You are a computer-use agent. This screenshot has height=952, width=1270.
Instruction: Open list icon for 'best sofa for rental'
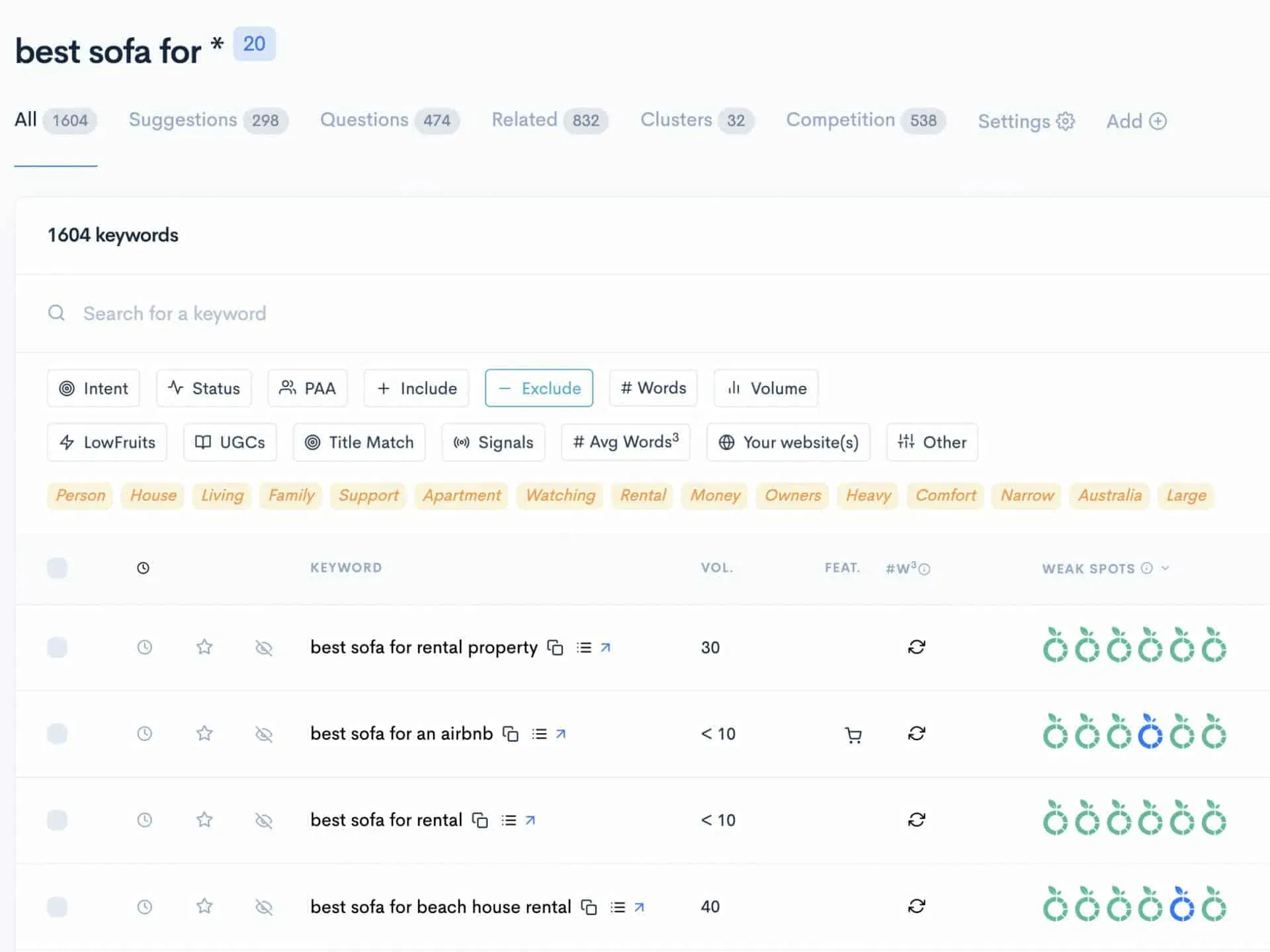coord(509,820)
